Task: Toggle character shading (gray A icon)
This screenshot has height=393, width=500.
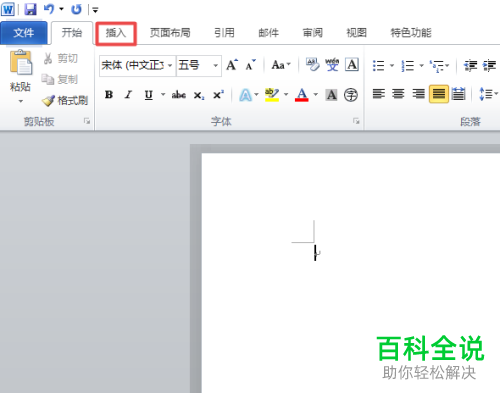Action: pyautogui.click(x=331, y=95)
